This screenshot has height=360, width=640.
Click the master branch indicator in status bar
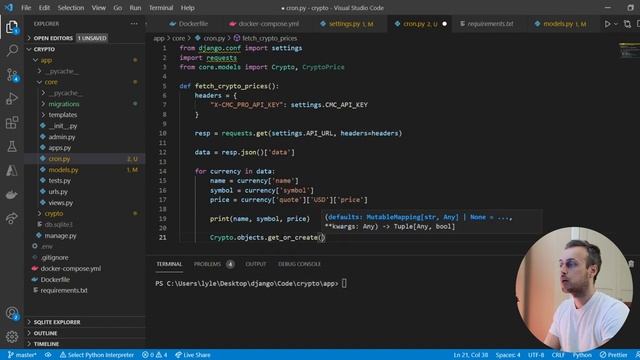click(x=22, y=355)
